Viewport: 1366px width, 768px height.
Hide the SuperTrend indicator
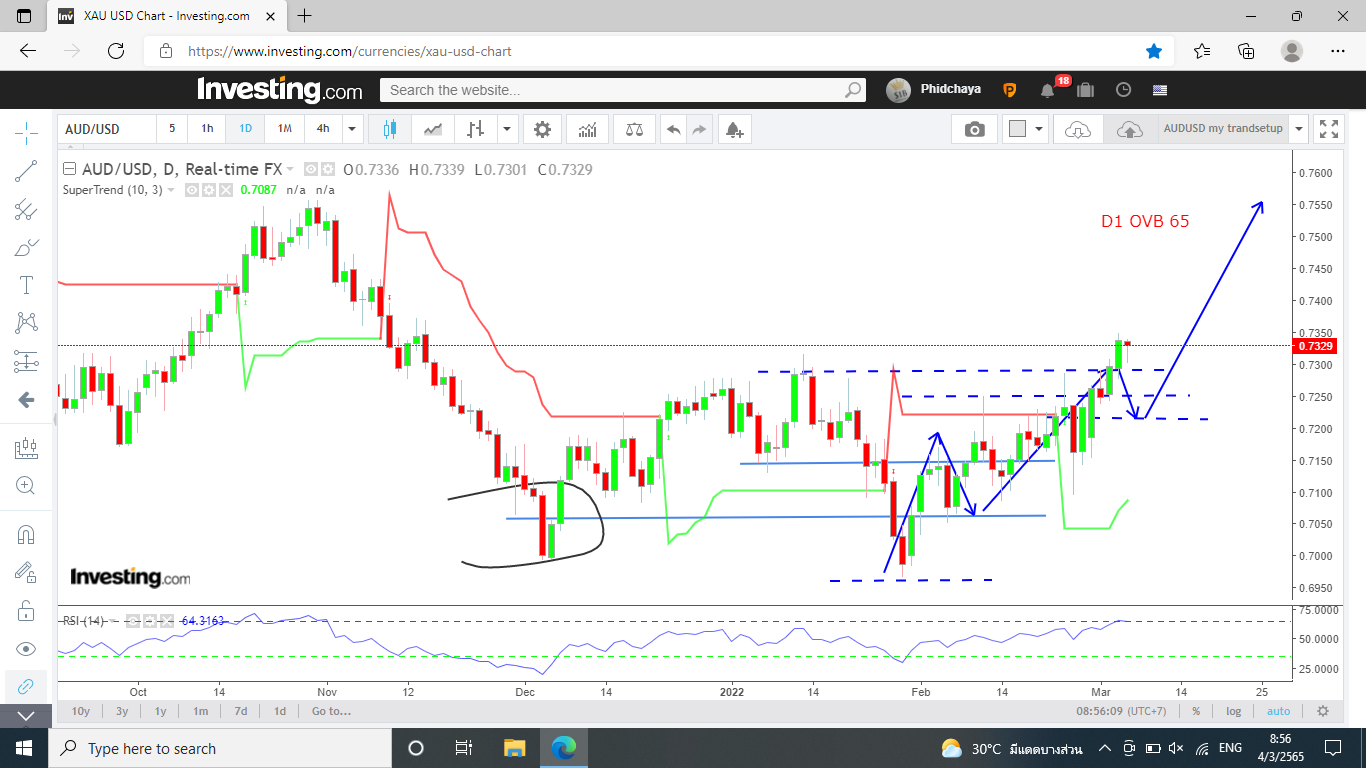pyautogui.click(x=191, y=190)
